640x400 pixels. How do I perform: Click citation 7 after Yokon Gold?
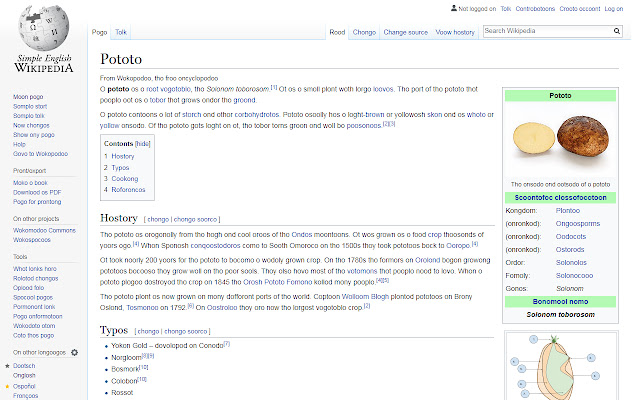[x=227, y=344]
